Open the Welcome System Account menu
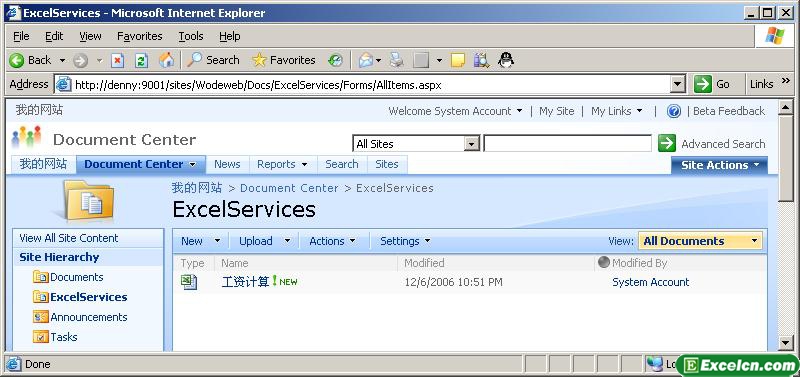The width and height of the screenshot is (800, 377). pos(455,111)
